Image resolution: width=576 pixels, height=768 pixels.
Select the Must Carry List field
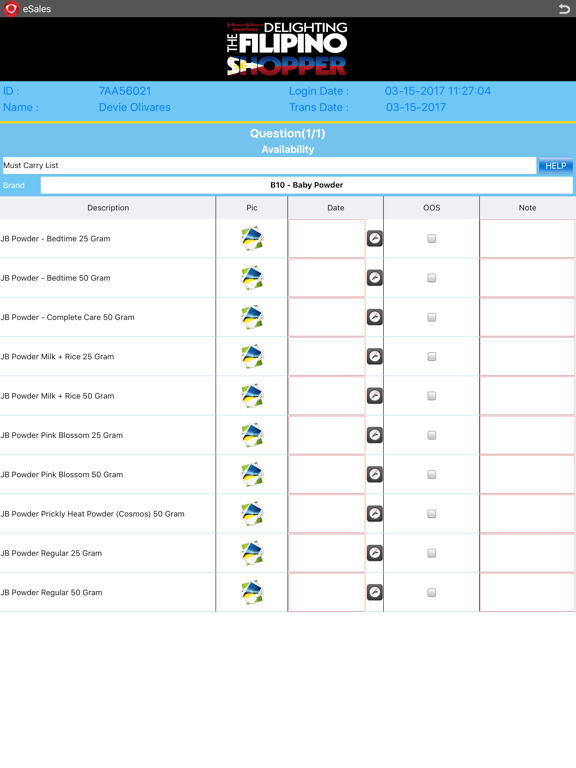coord(269,166)
